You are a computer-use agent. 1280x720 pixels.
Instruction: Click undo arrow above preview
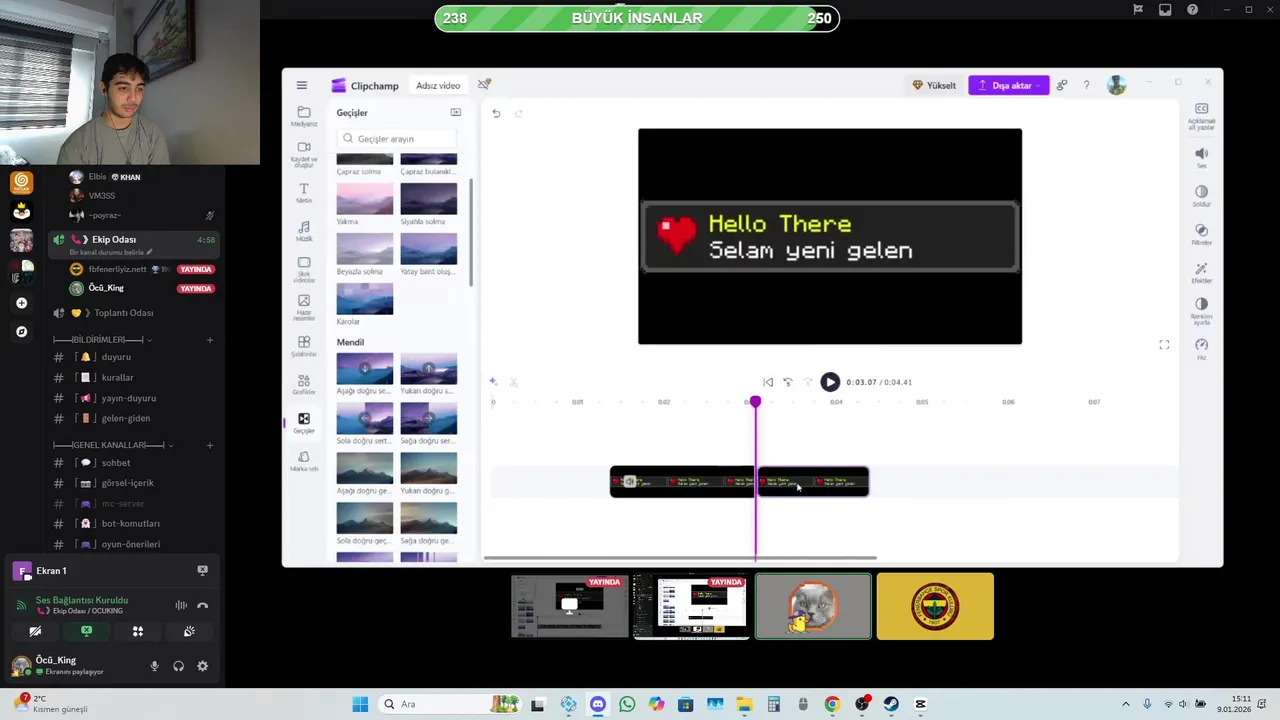[x=496, y=113]
